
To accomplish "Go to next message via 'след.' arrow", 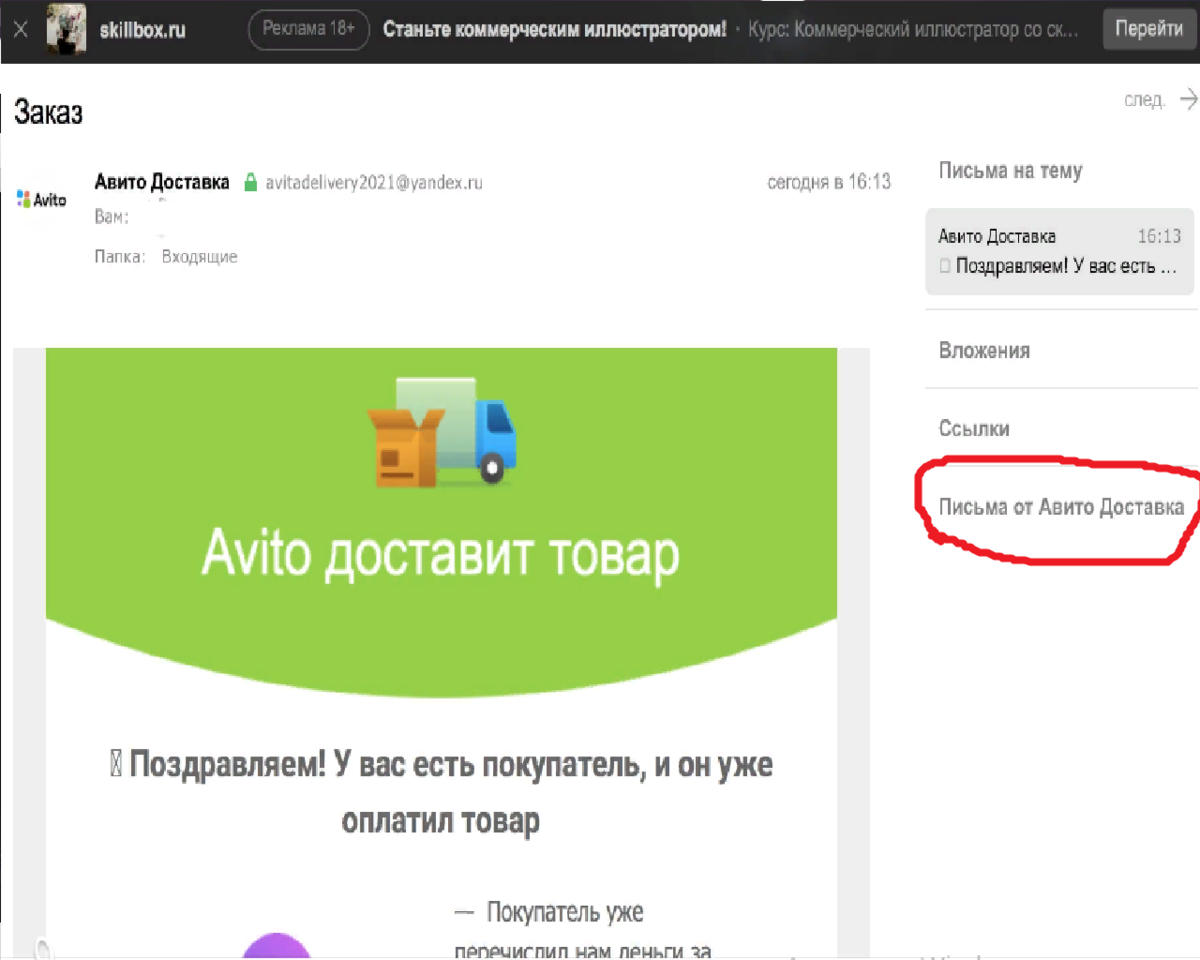I will 1188,99.
